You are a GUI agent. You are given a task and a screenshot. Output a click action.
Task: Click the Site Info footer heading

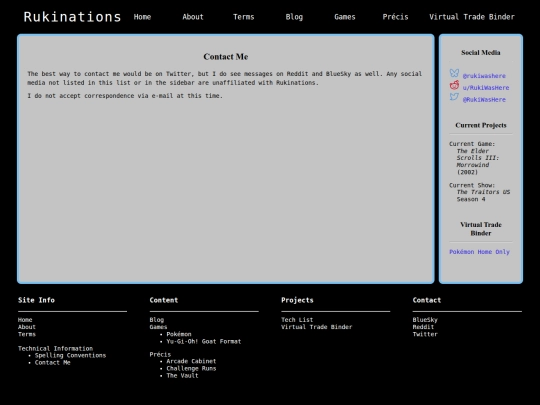pos(36,300)
